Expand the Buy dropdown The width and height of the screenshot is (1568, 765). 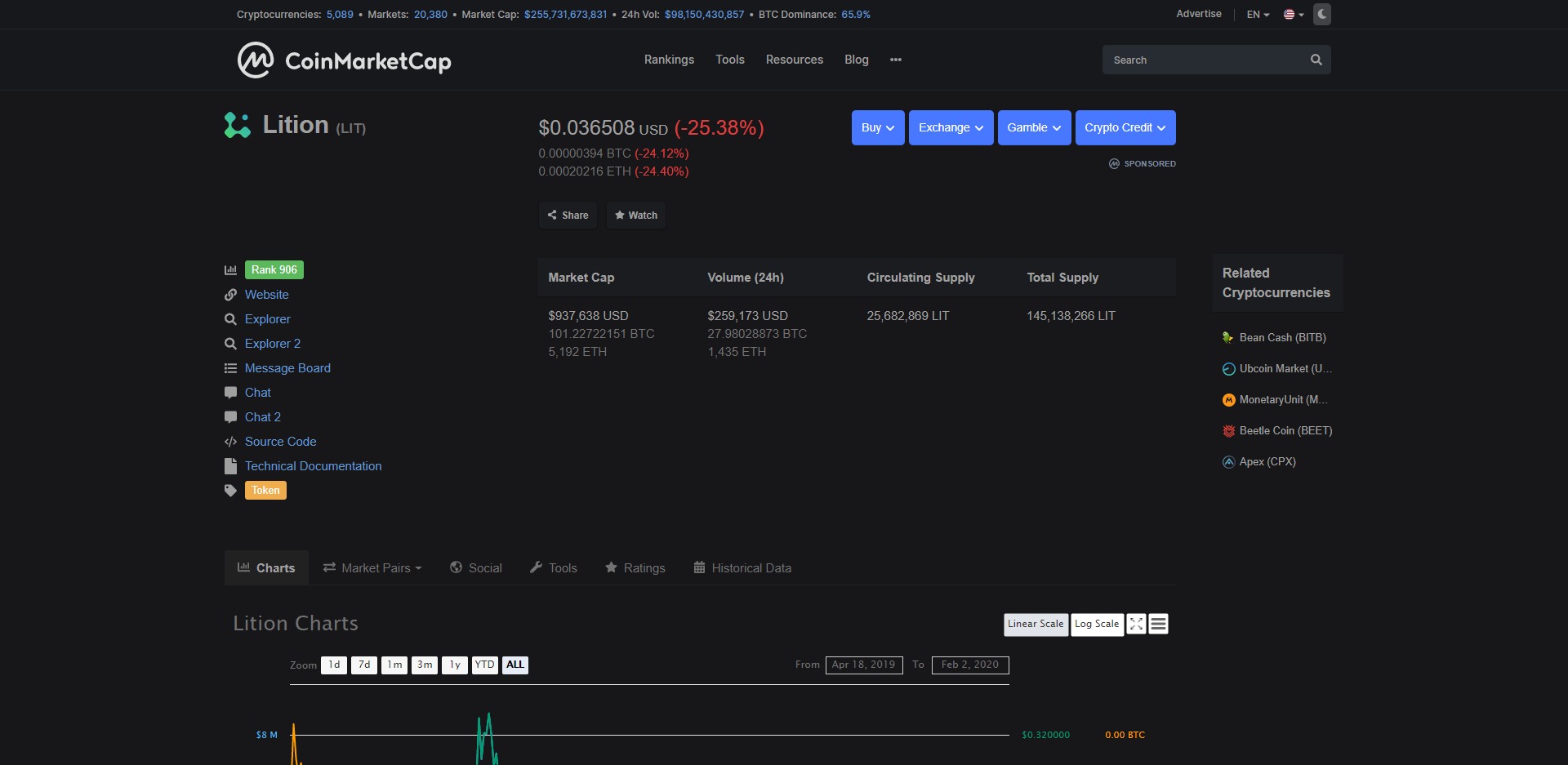pyautogui.click(x=878, y=127)
